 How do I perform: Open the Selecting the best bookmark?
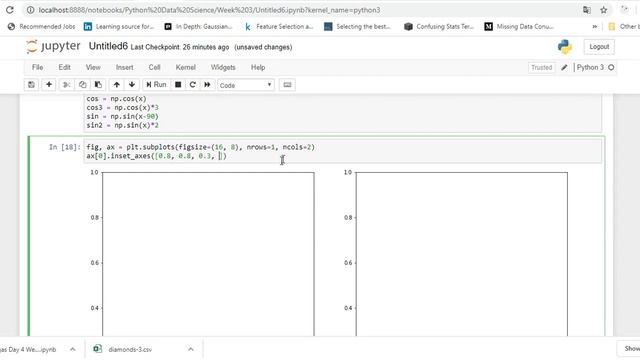coord(357,27)
